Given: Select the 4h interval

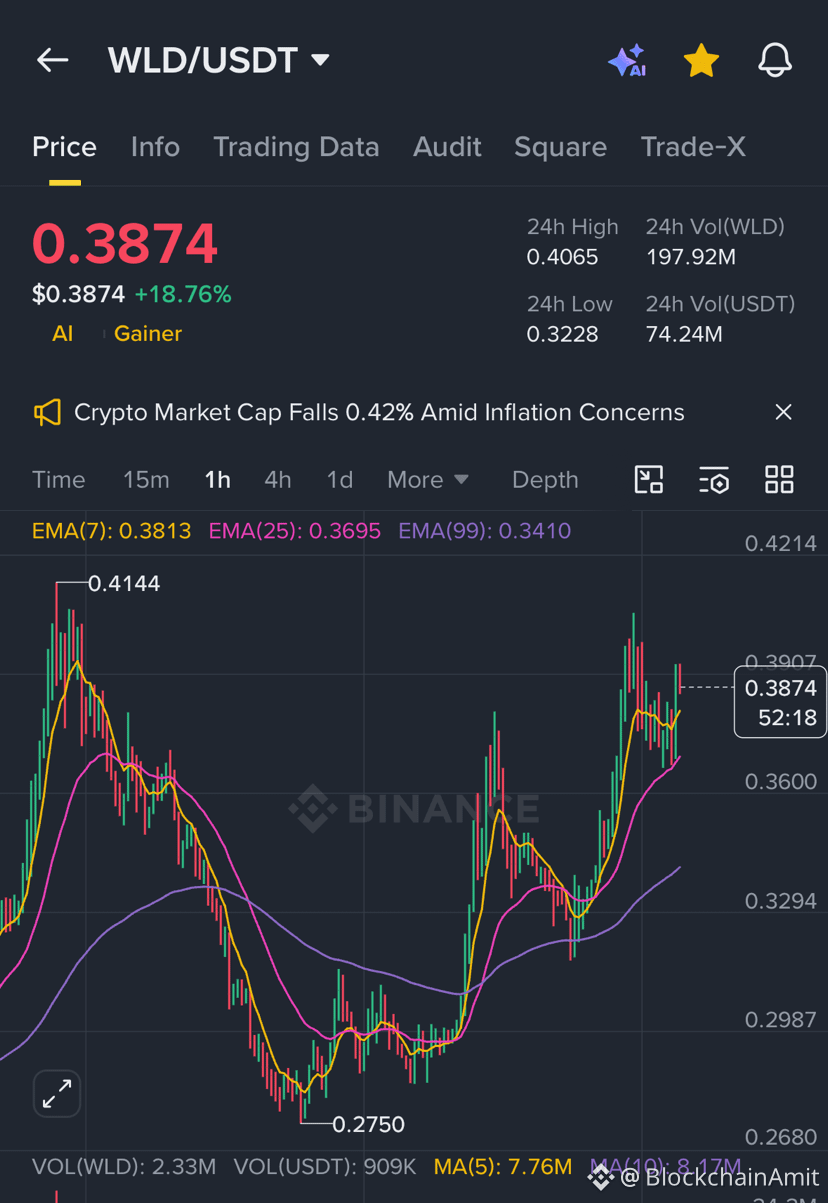Looking at the screenshot, I should click(x=278, y=480).
